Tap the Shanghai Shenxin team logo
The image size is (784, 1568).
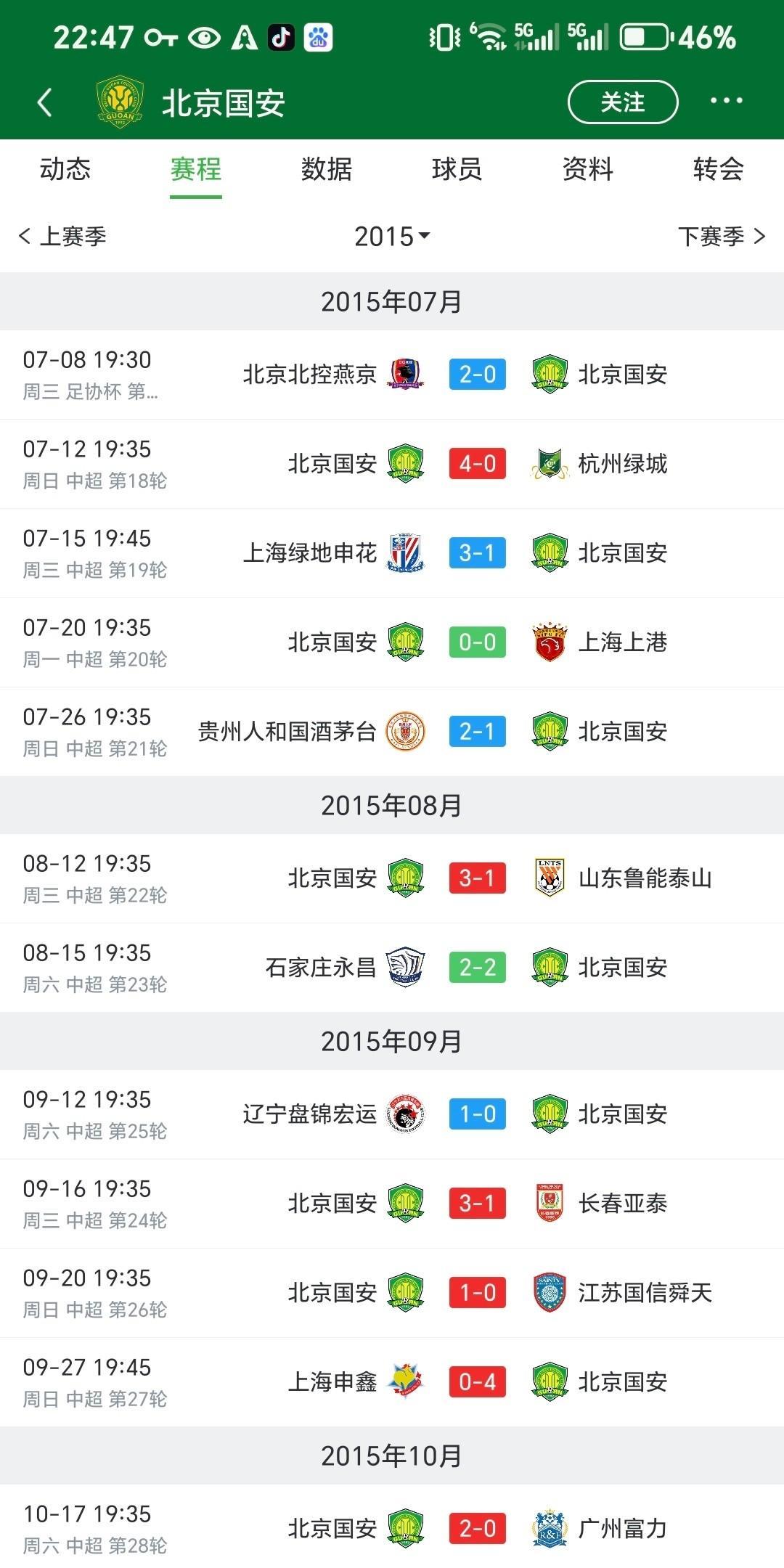click(x=405, y=1381)
